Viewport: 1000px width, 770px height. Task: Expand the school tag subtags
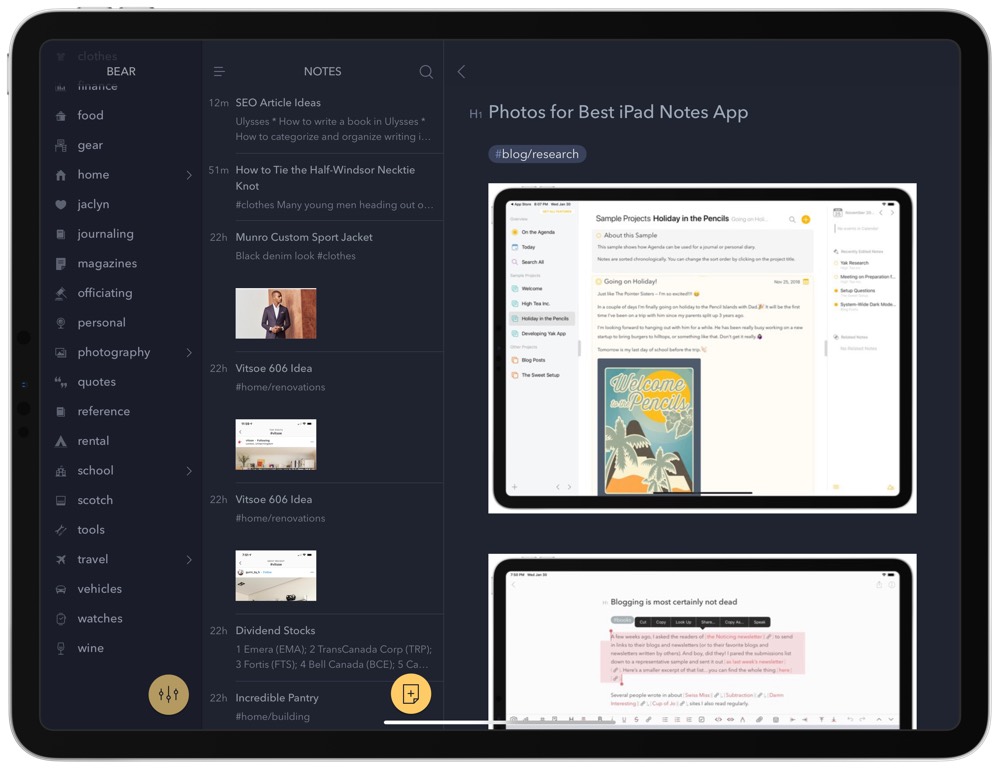pos(189,471)
